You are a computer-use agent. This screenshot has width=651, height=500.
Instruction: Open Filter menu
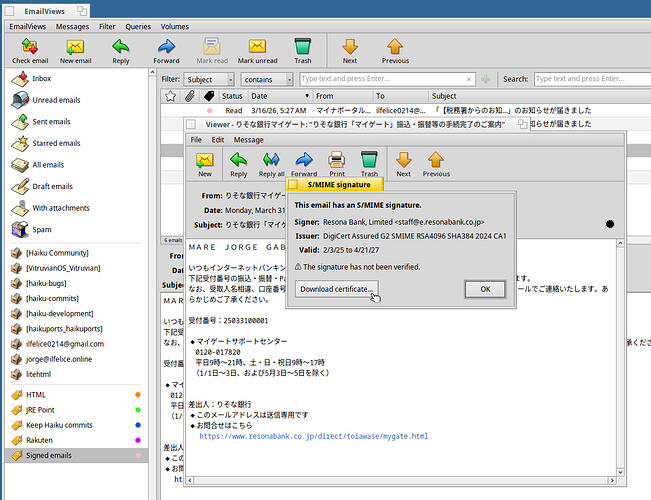[107, 27]
